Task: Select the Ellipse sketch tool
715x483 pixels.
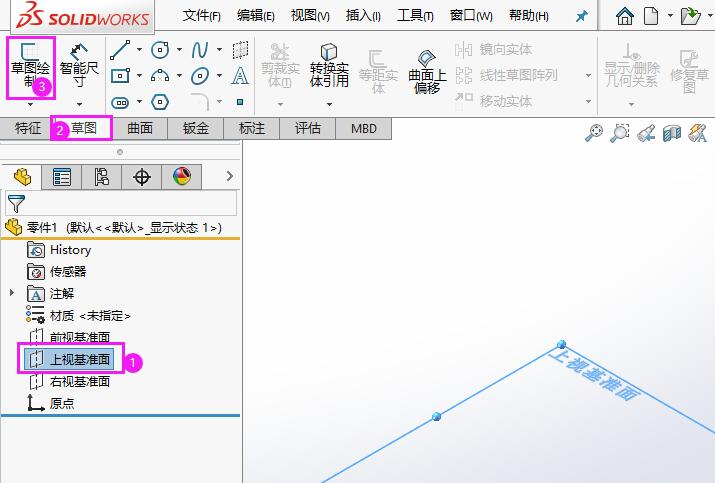Action: click(x=200, y=76)
